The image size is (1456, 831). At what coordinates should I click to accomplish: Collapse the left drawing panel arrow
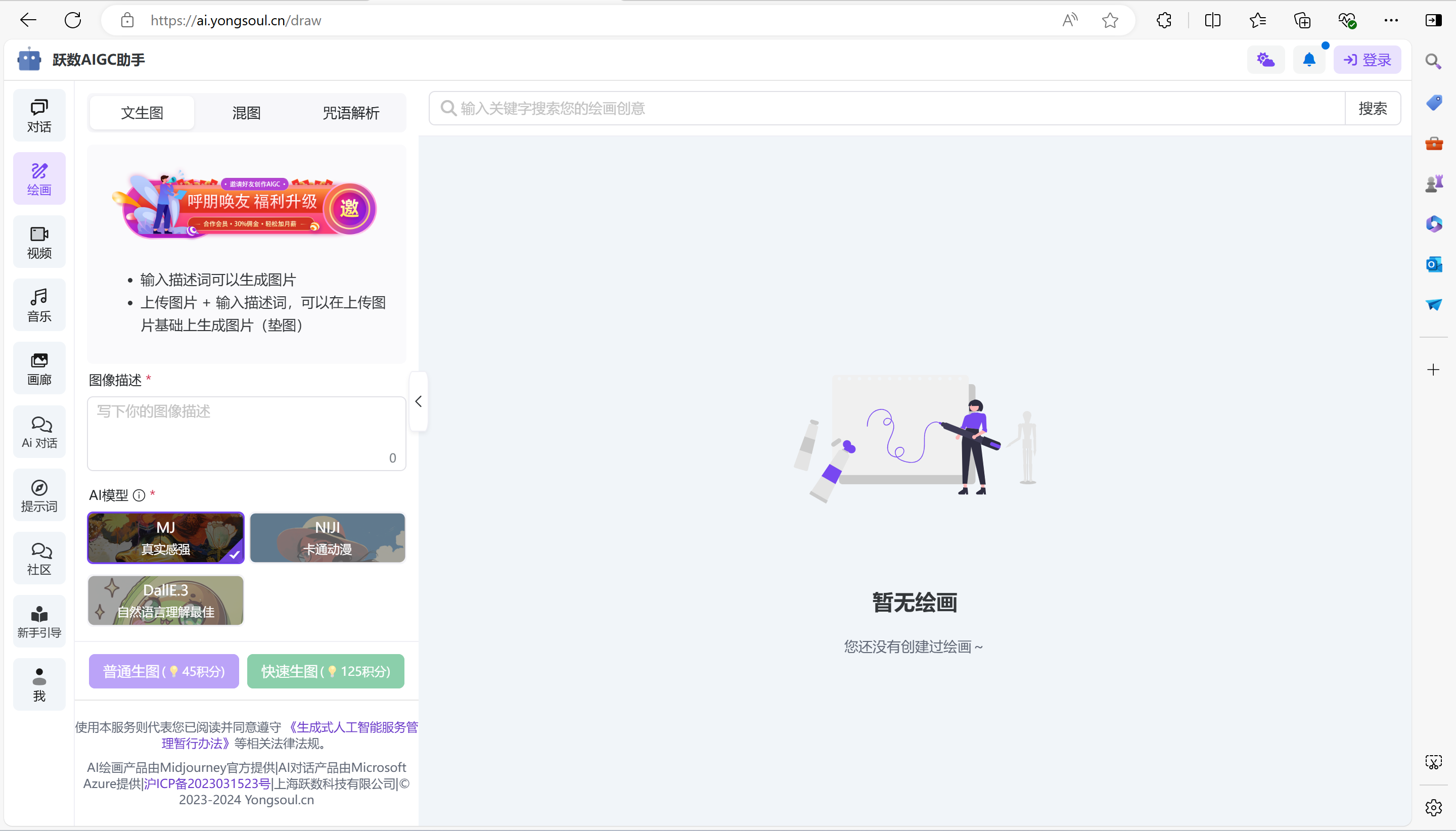coord(419,401)
